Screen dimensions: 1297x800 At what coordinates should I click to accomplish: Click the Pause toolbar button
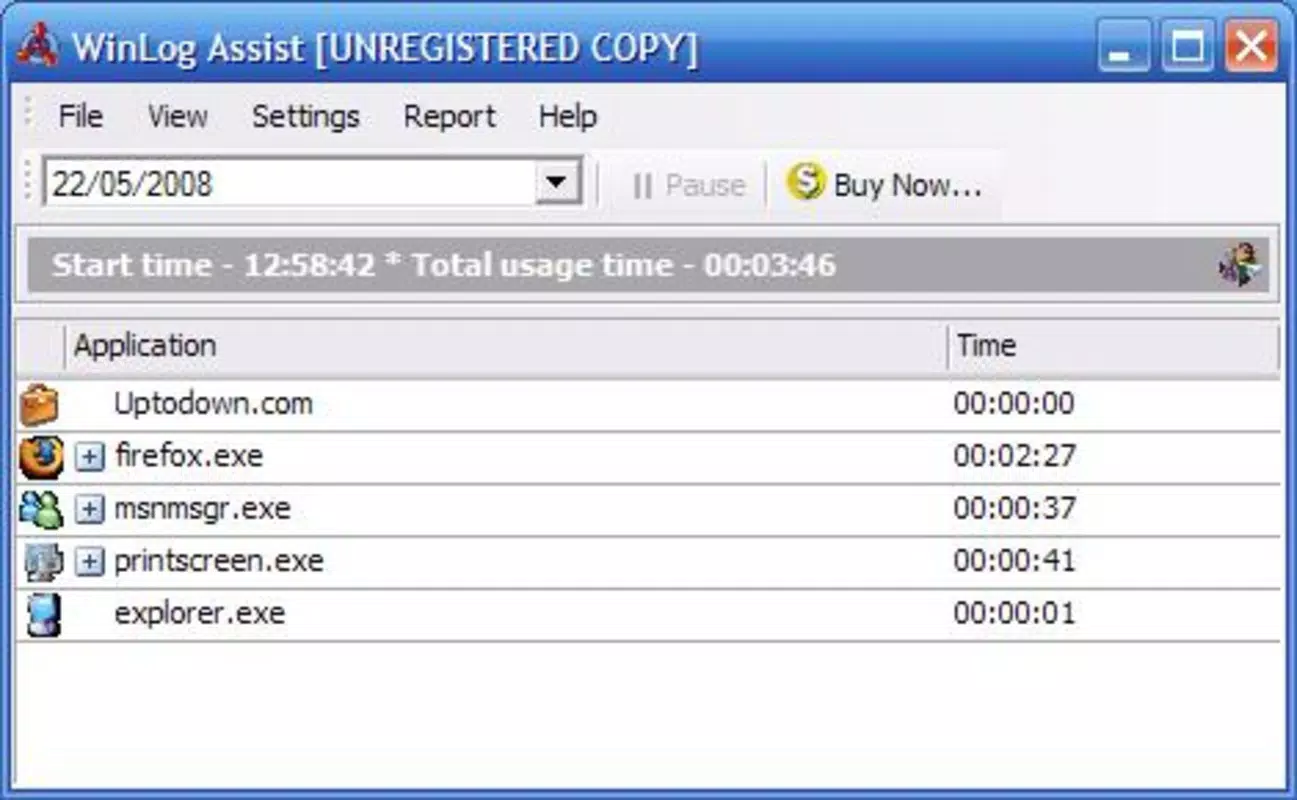pos(688,185)
